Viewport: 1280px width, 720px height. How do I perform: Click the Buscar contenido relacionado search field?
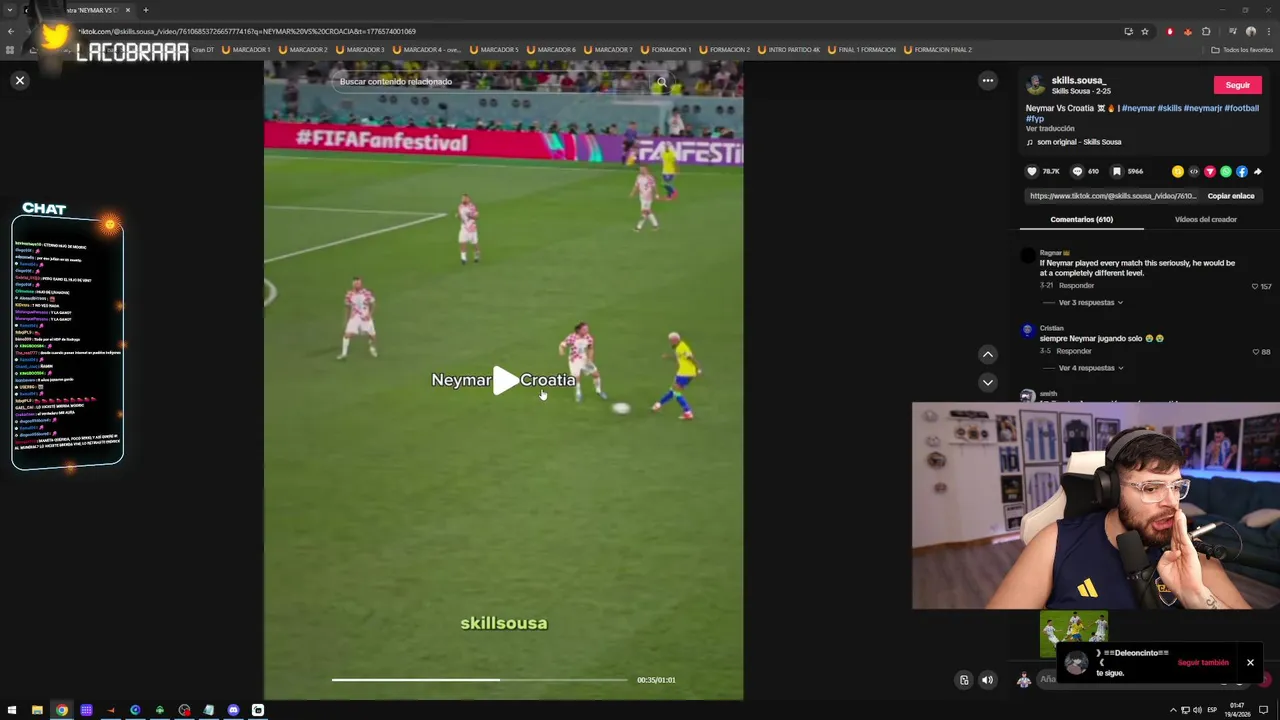pyautogui.click(x=490, y=81)
